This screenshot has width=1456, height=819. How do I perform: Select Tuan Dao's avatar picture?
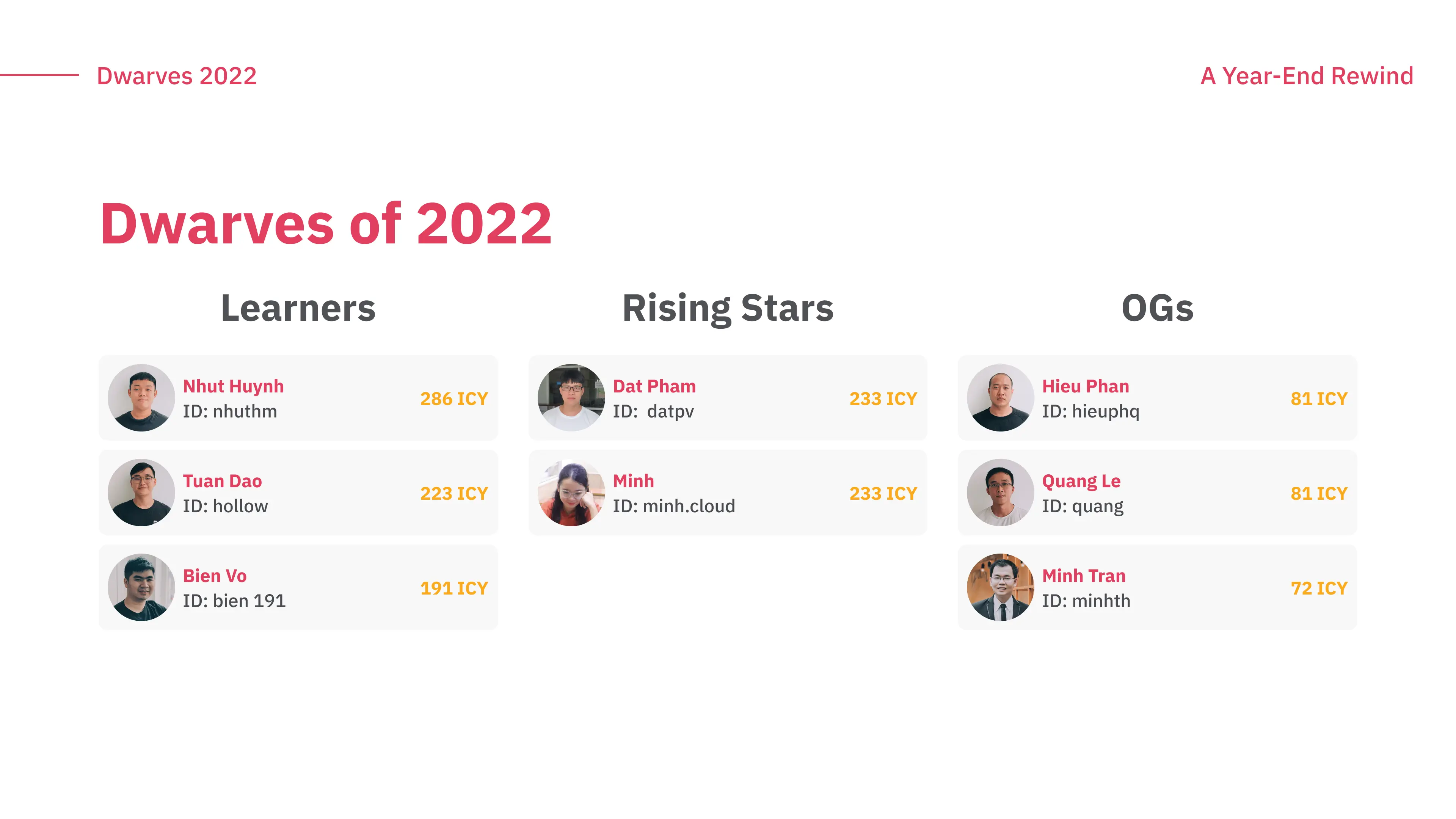point(141,493)
